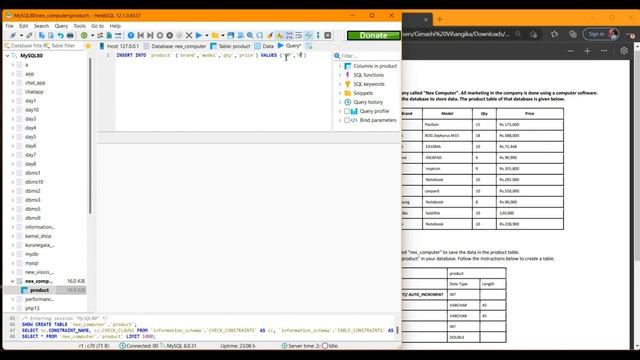Viewport: 640px width, 360px height.
Task: Click the Undo arrow icon
Action: coord(60,36)
